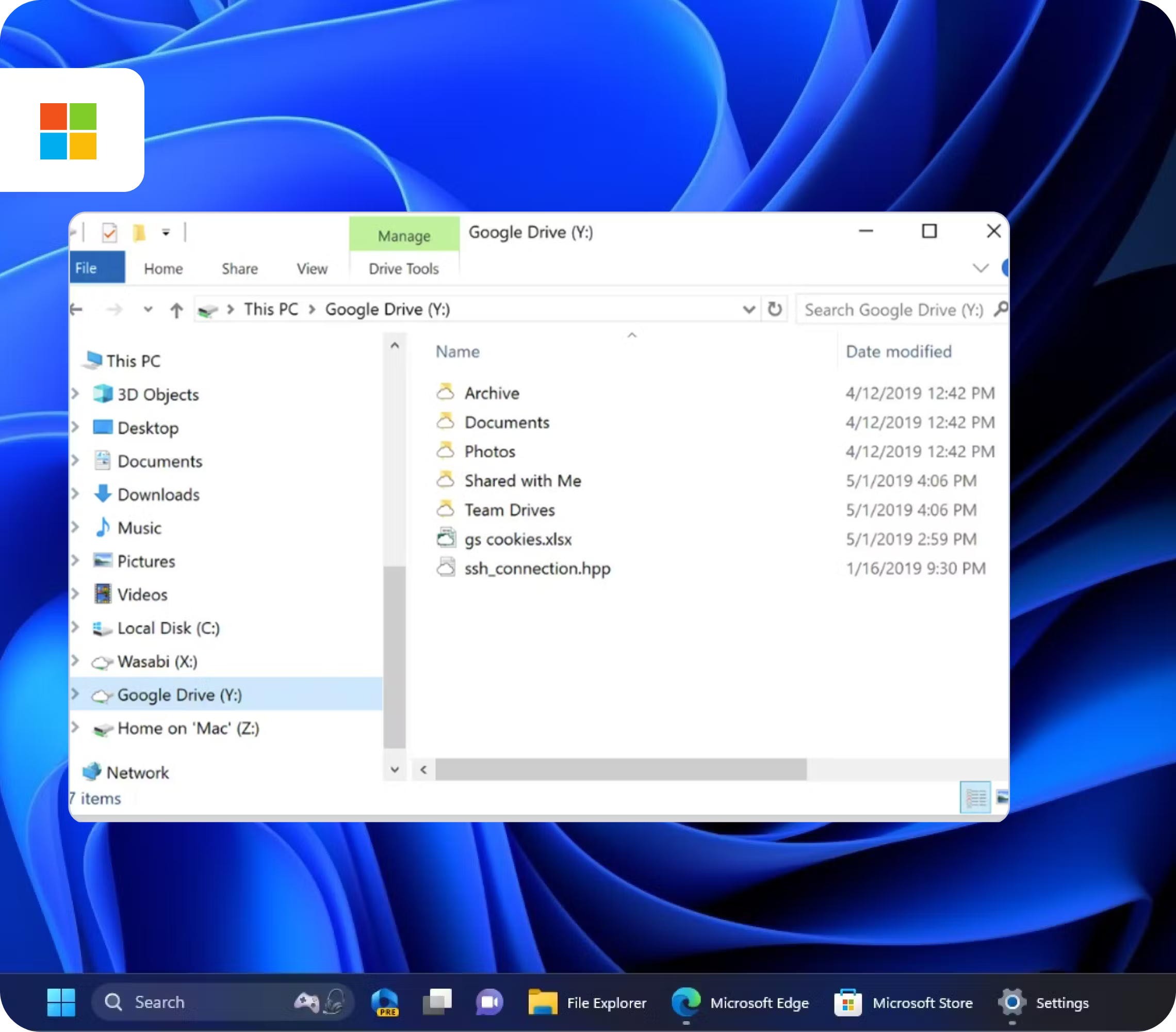The height and width of the screenshot is (1032, 1176).
Task: Click the New Folder quick access icon
Action: (x=139, y=233)
